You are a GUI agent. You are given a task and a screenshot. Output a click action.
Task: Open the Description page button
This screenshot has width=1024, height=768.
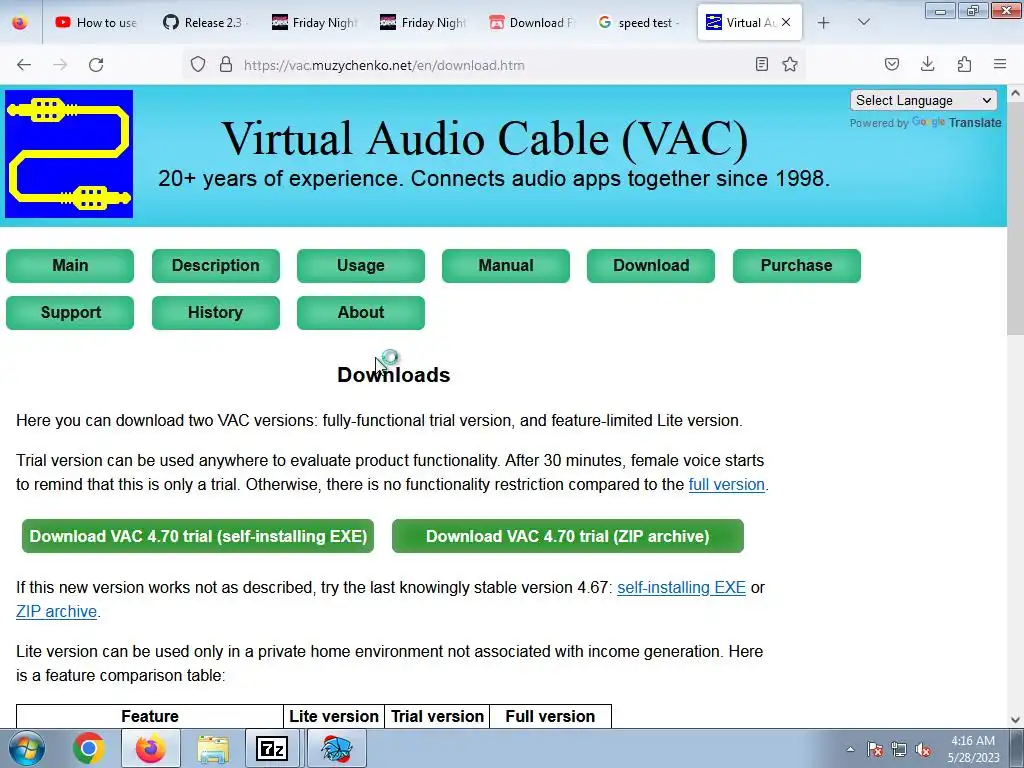[216, 266]
